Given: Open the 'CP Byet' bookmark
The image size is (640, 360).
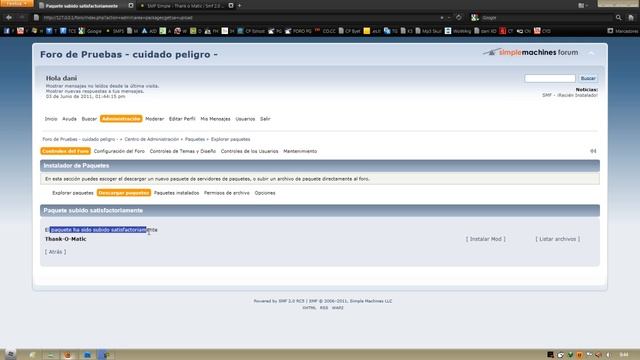Looking at the screenshot, I should pos(350,31).
